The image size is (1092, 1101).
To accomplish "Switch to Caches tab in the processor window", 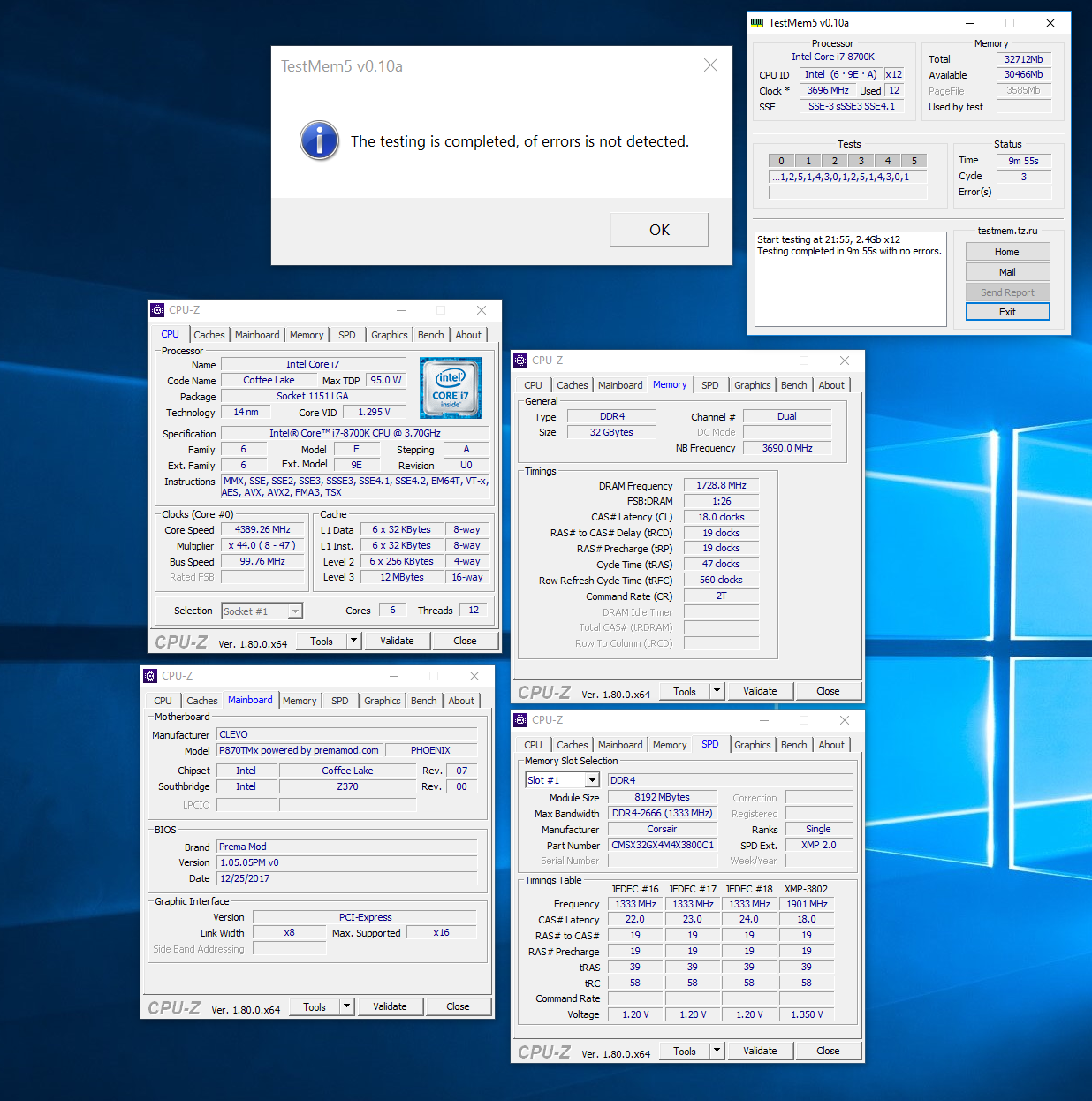I will point(209,335).
